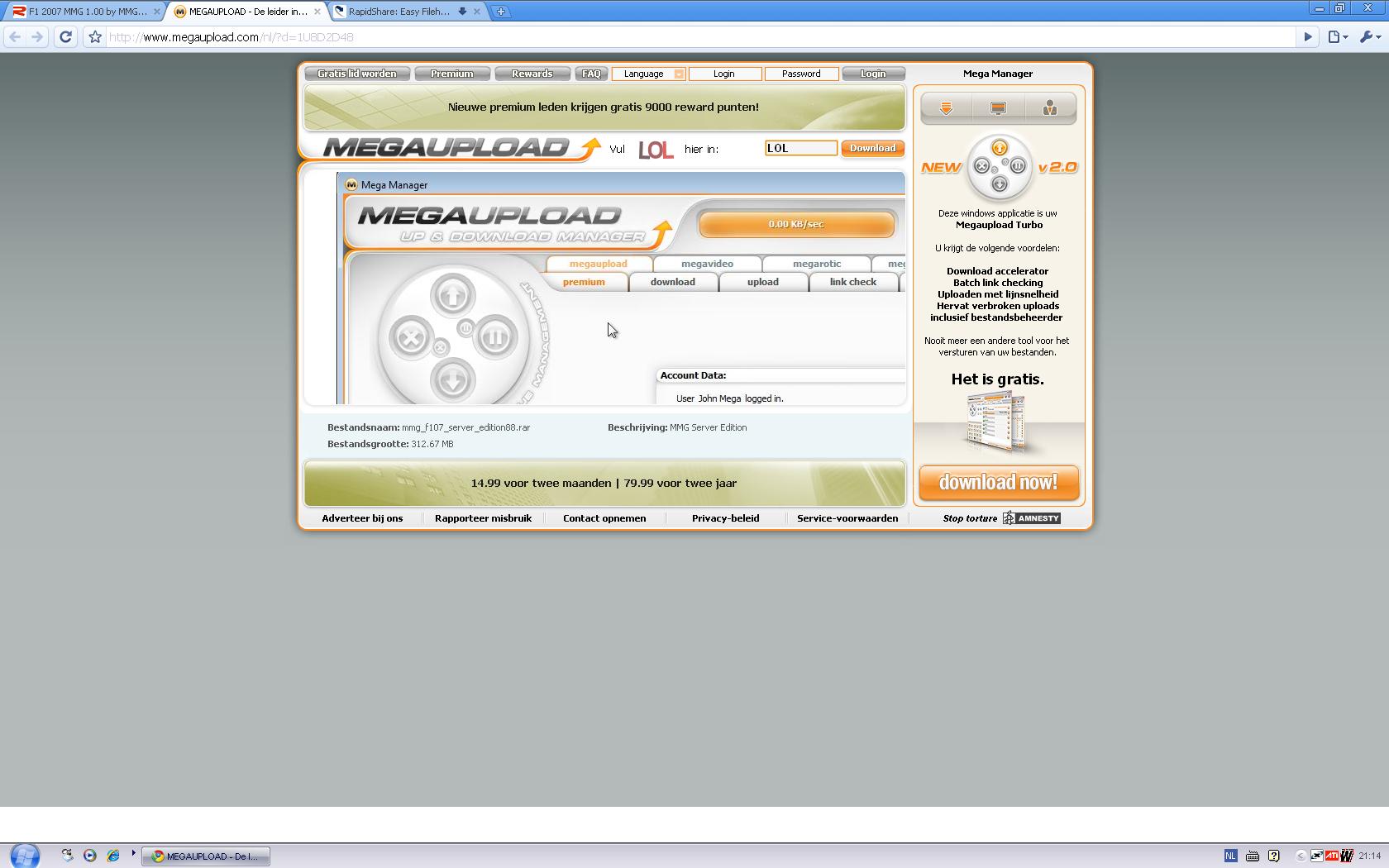Click the MEGAUPLOAD taskbar button
Screen dimensions: 1389x868
[206, 856]
